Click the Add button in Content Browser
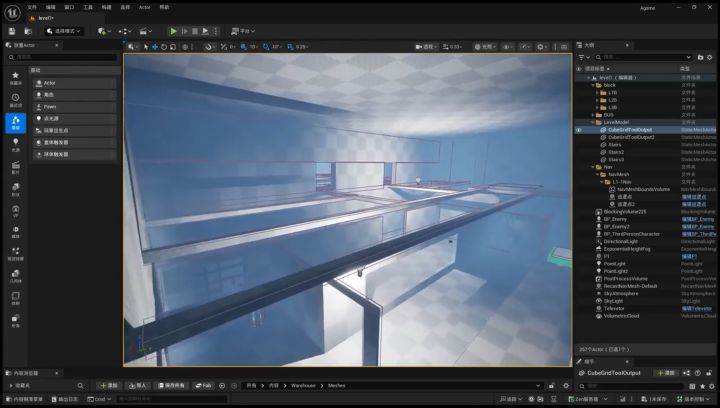720x408 pixels. tap(109, 386)
